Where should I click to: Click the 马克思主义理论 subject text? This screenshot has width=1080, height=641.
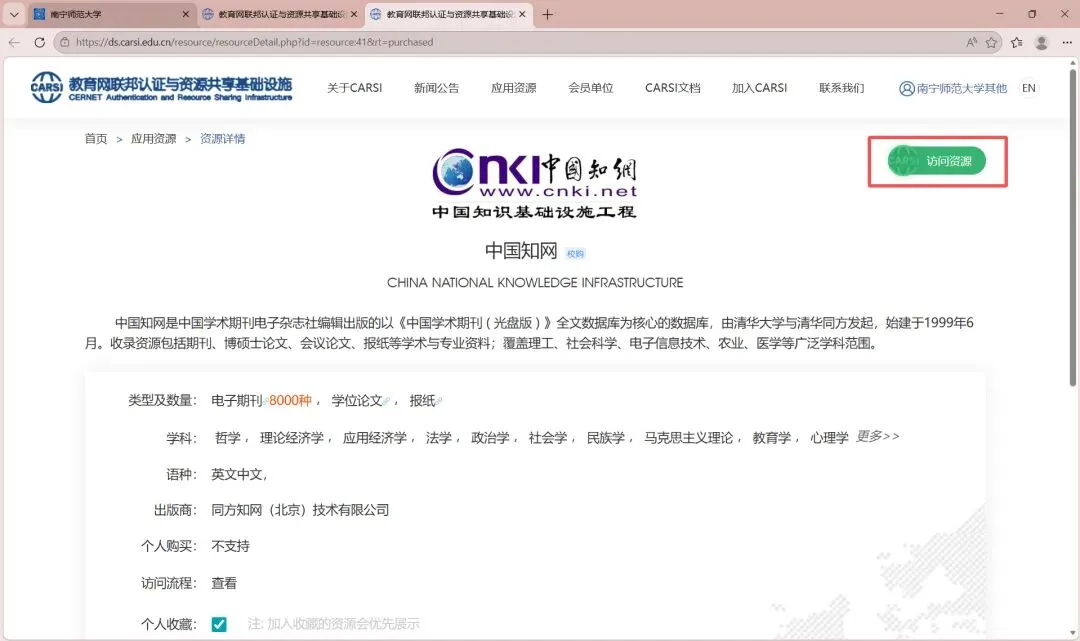pyautogui.click(x=688, y=438)
